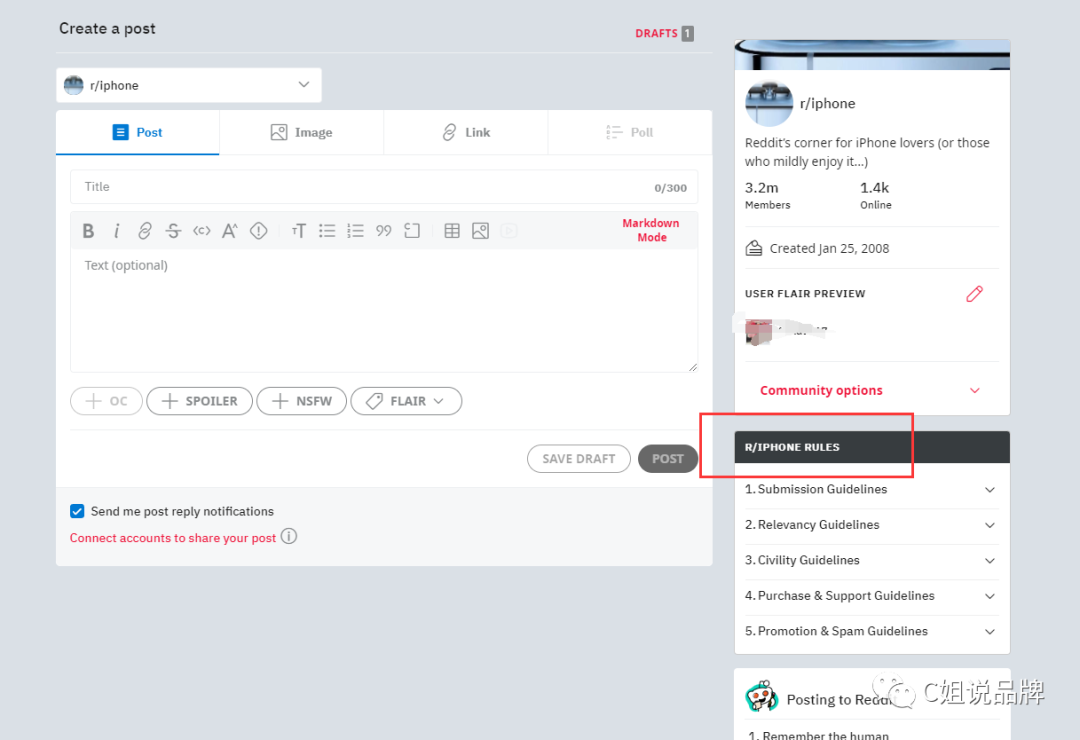The width and height of the screenshot is (1080, 740).
Task: Toggle the OC tag button
Action: click(x=106, y=401)
